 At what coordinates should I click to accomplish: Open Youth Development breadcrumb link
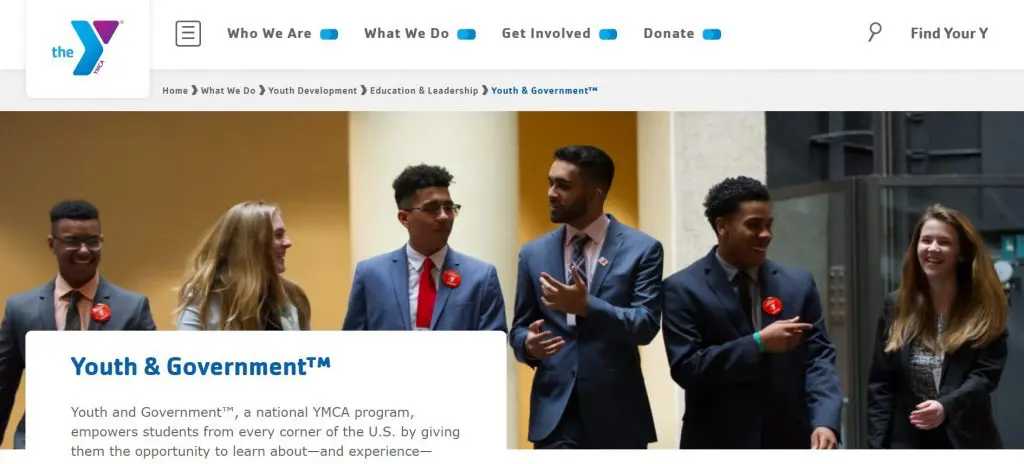coord(312,91)
